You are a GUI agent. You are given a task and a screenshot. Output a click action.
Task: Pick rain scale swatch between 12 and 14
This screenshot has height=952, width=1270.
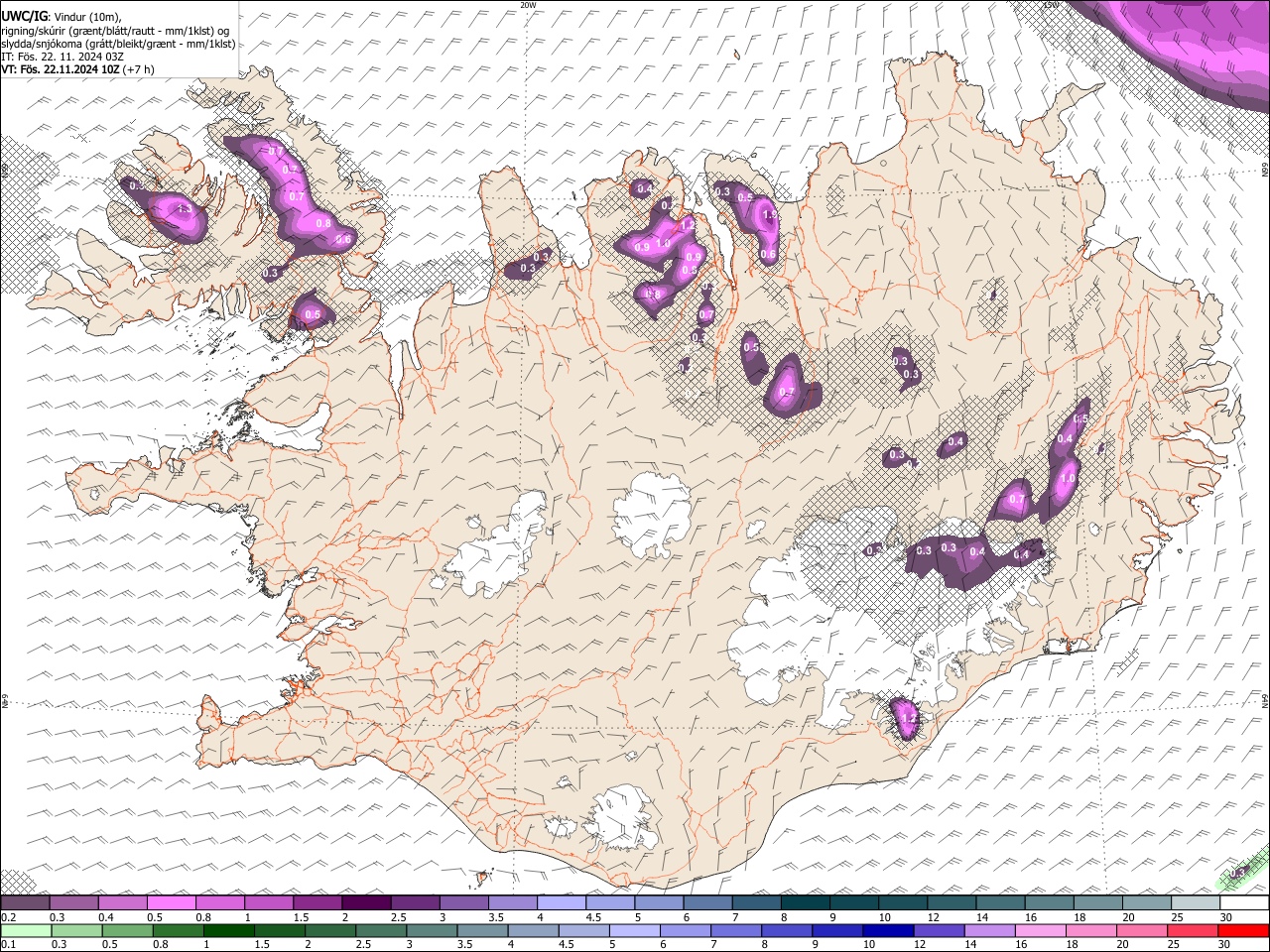pyautogui.click(x=940, y=930)
